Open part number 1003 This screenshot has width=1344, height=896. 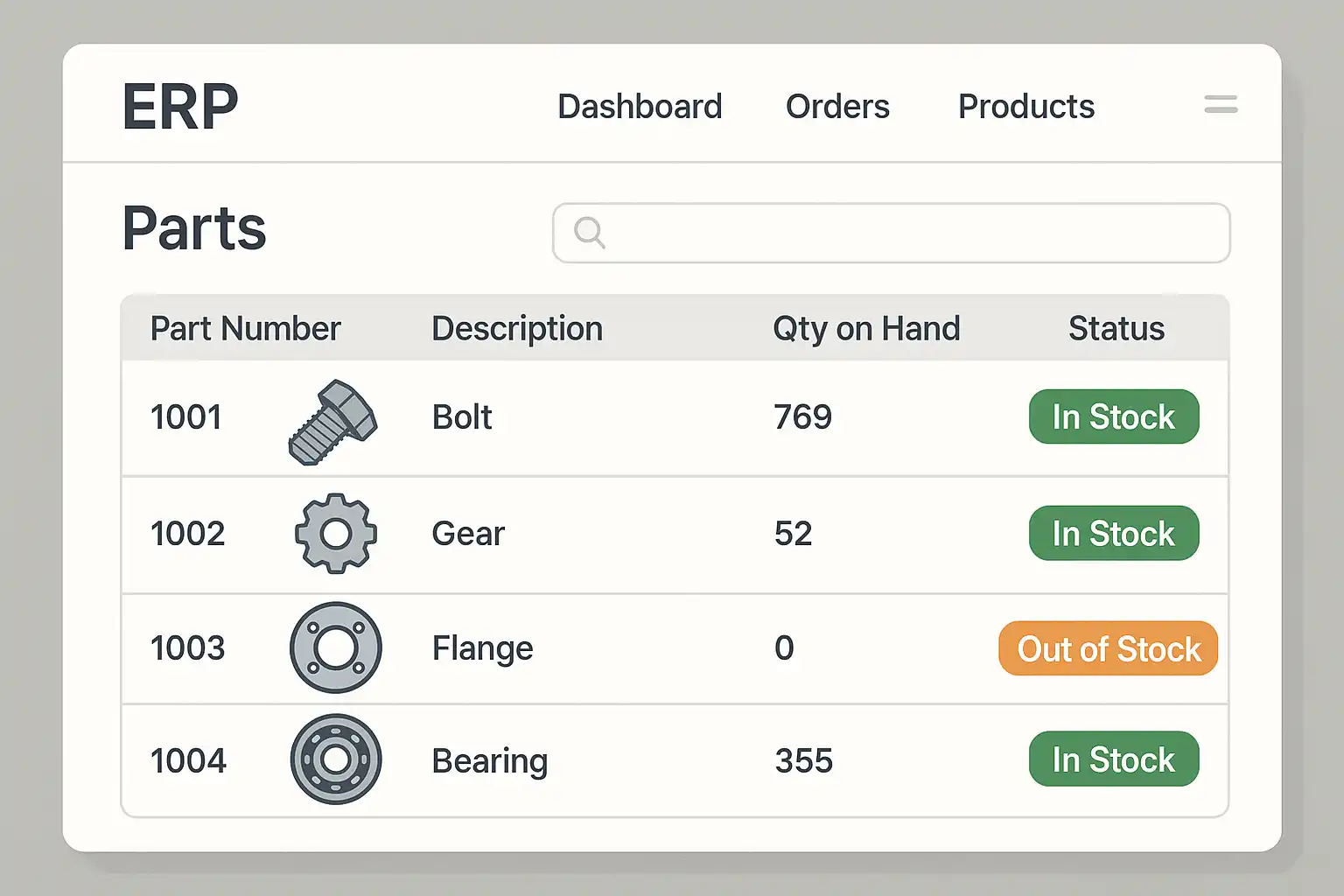[187, 648]
